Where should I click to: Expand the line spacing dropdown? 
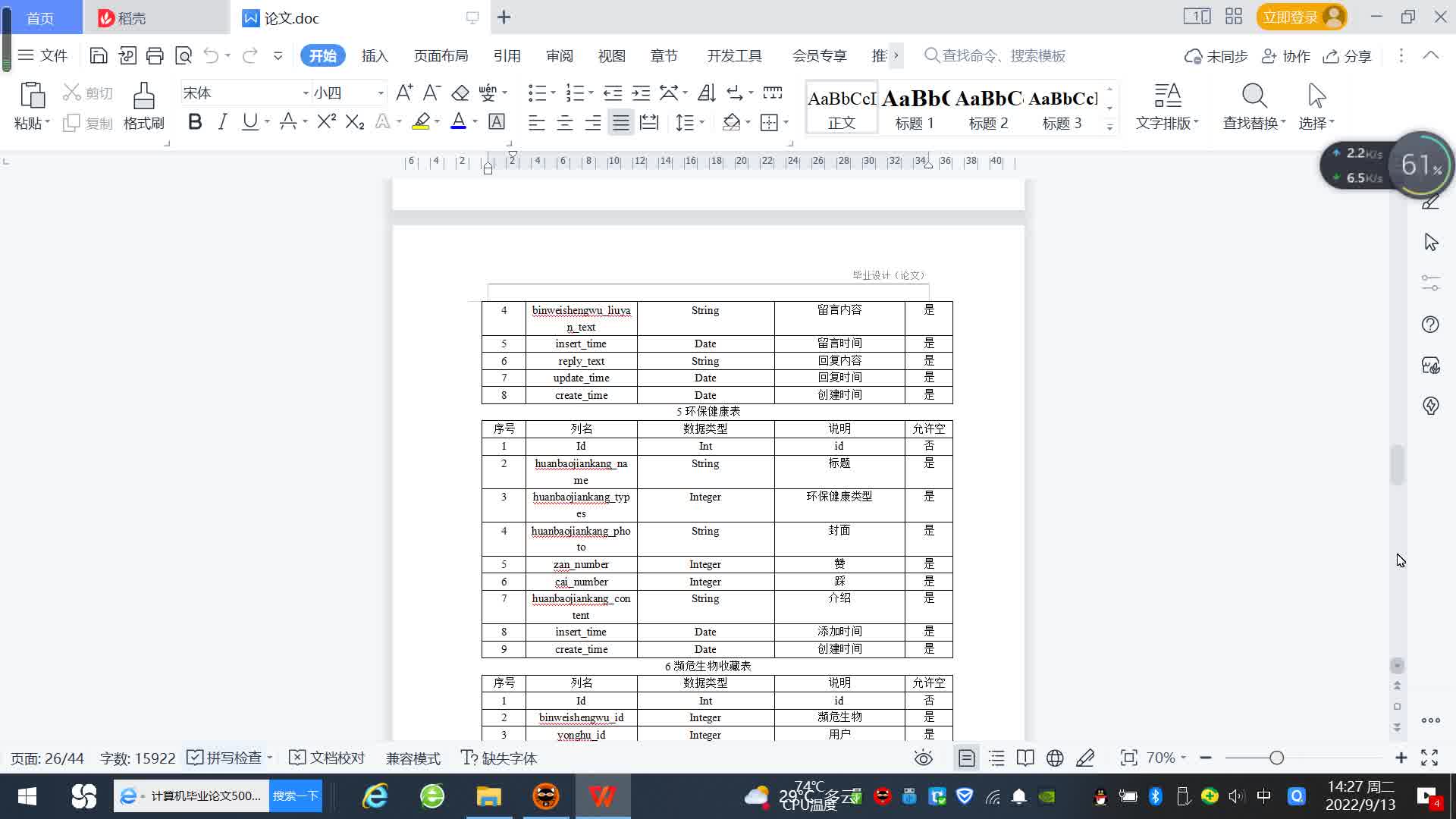(702, 122)
